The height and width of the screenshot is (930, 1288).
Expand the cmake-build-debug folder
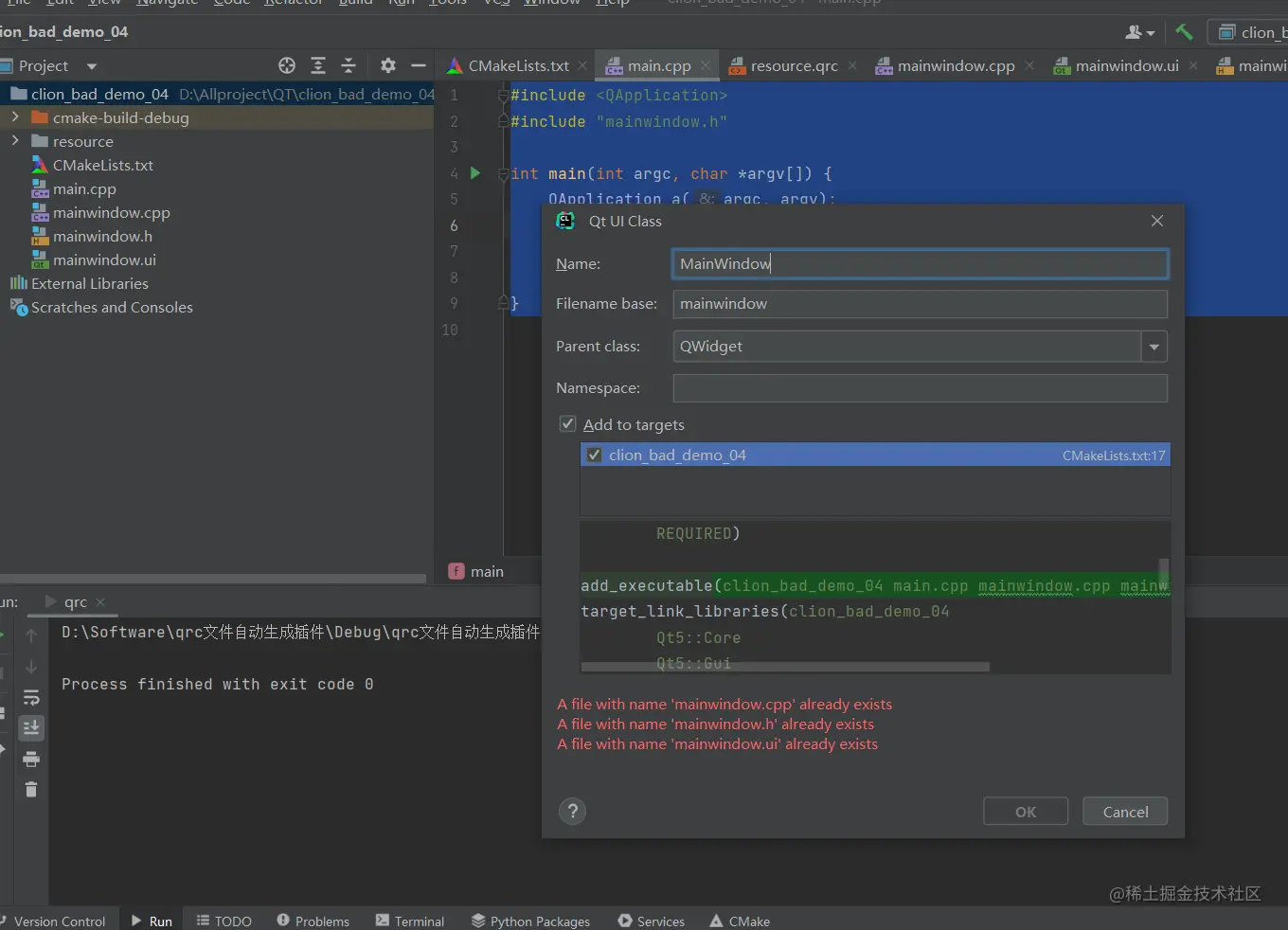pyautogui.click(x=15, y=117)
